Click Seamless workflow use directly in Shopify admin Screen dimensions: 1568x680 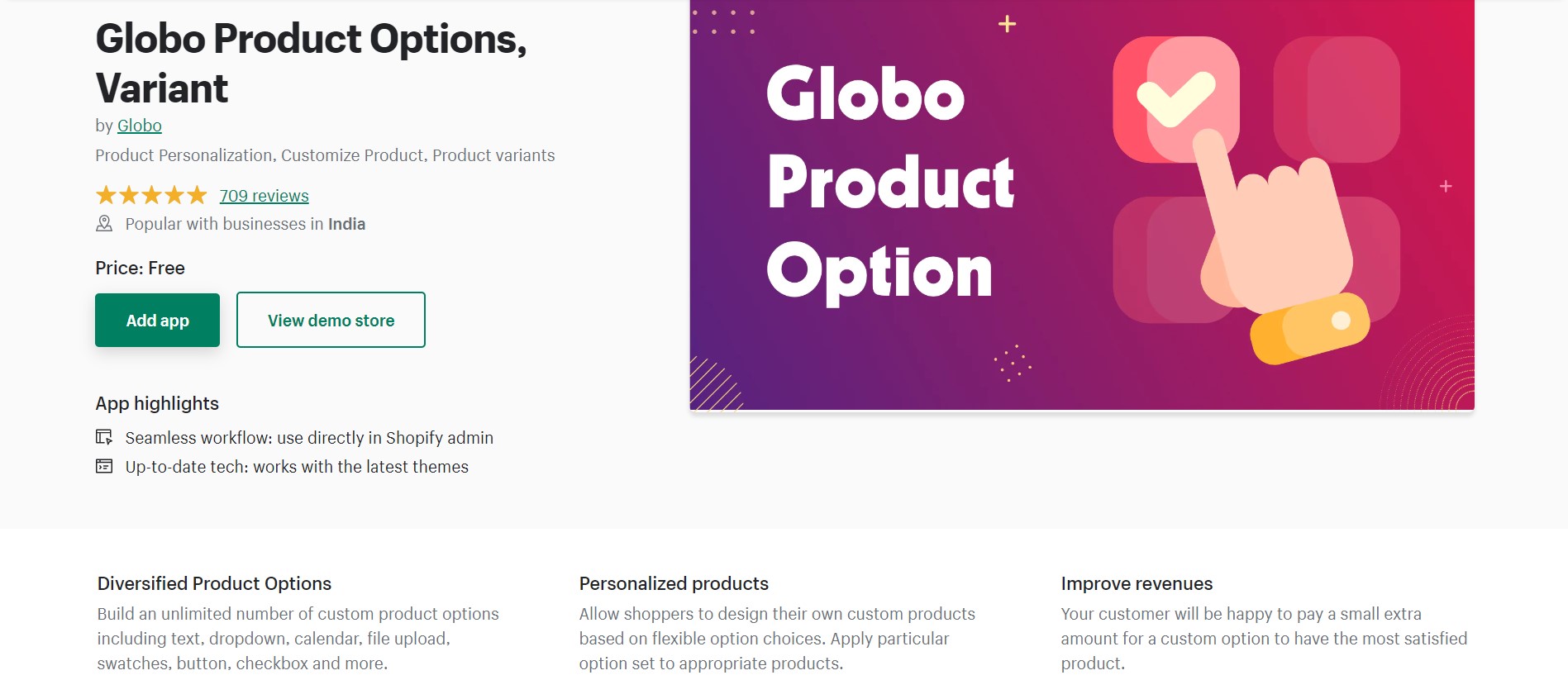point(309,438)
